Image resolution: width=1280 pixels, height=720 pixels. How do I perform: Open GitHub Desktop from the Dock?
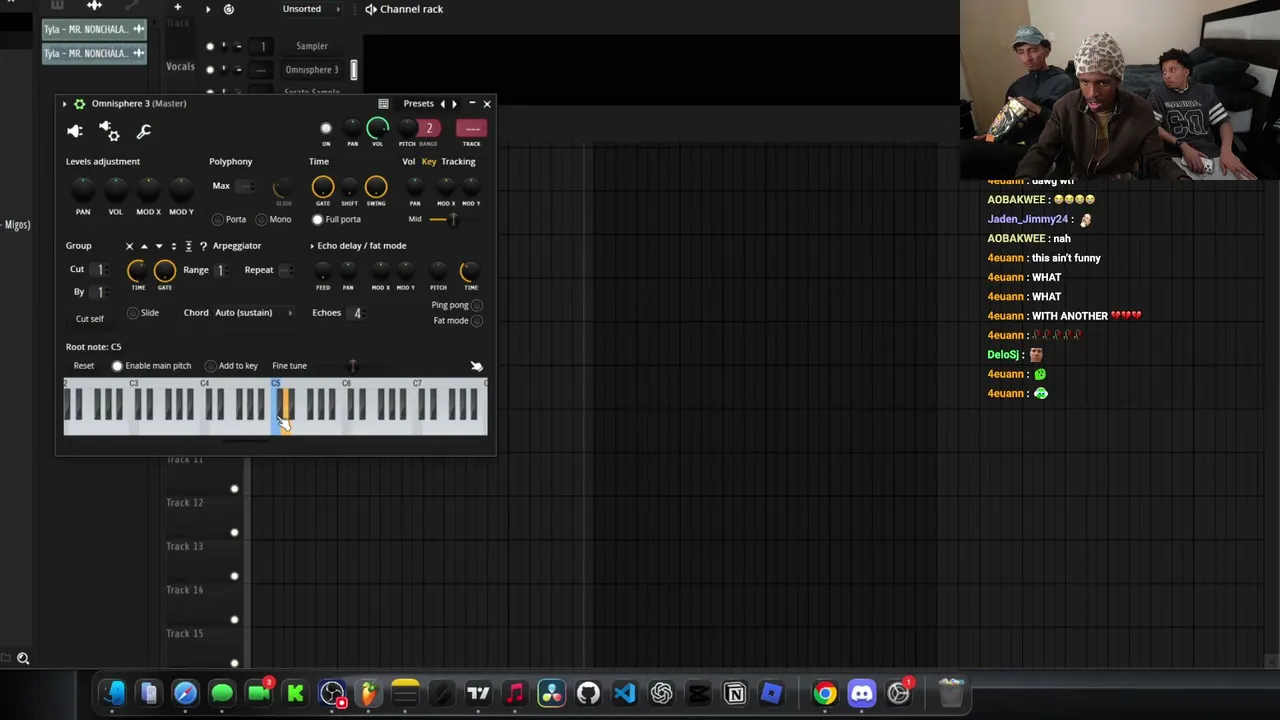[x=588, y=693]
